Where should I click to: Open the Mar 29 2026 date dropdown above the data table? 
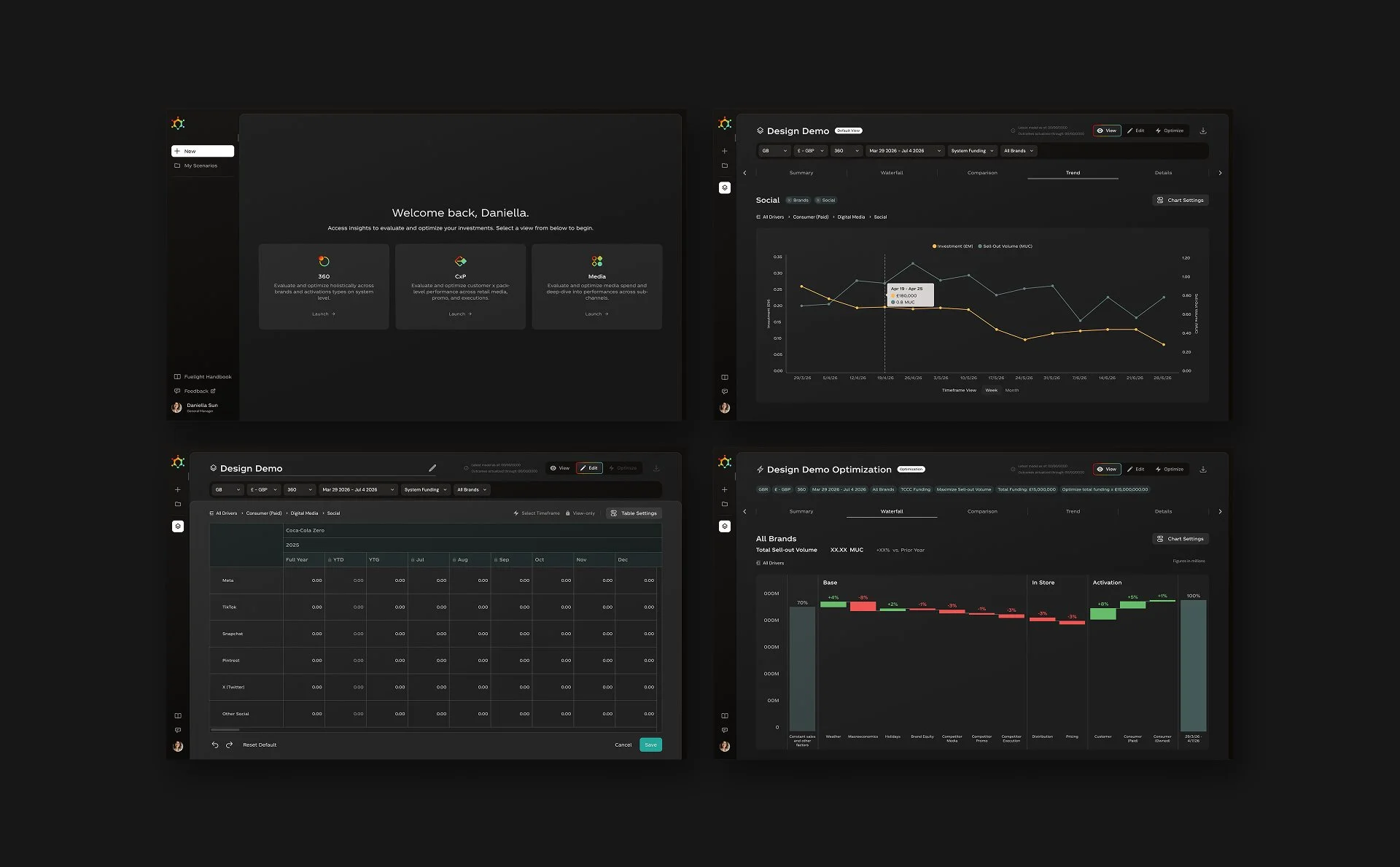point(357,489)
